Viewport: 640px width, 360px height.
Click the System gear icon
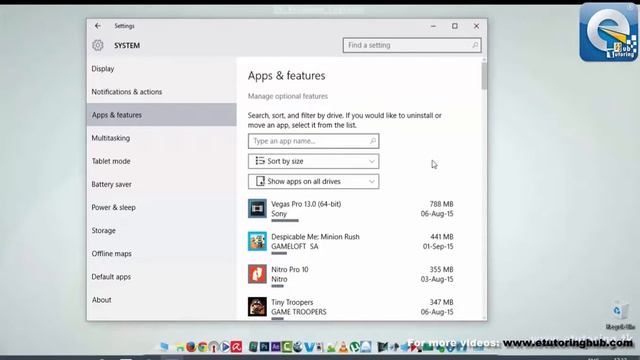98,45
